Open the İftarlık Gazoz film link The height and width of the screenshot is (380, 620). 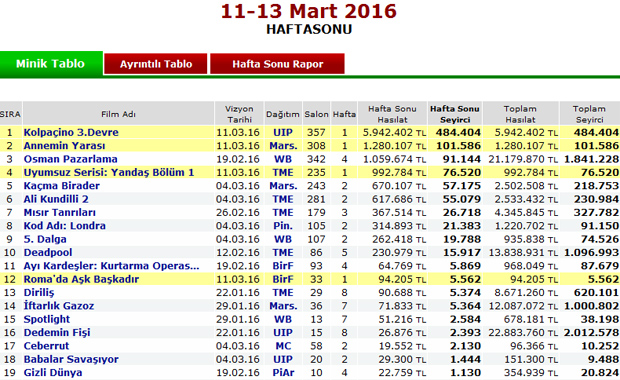coord(59,306)
